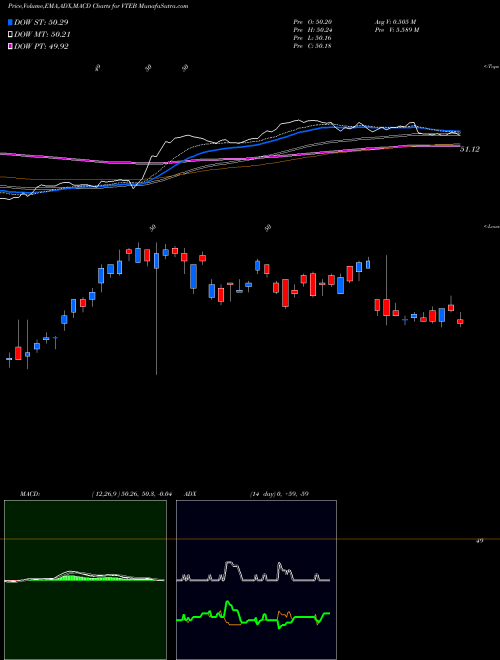Click the ADX (14 day) parameter values
This screenshot has height=660, width=500.
pyautogui.click(x=279, y=494)
